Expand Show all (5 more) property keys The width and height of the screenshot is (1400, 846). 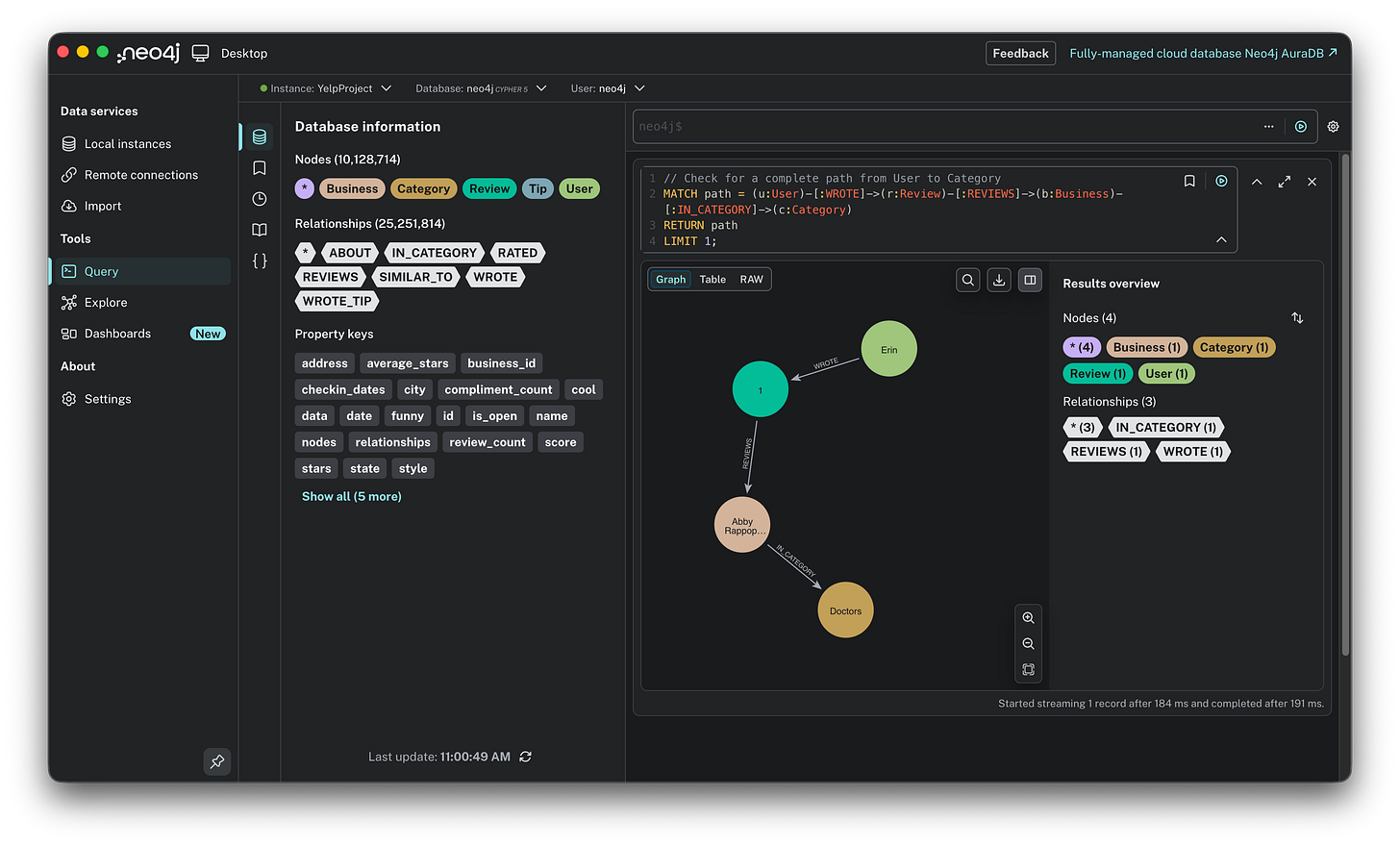pos(351,495)
